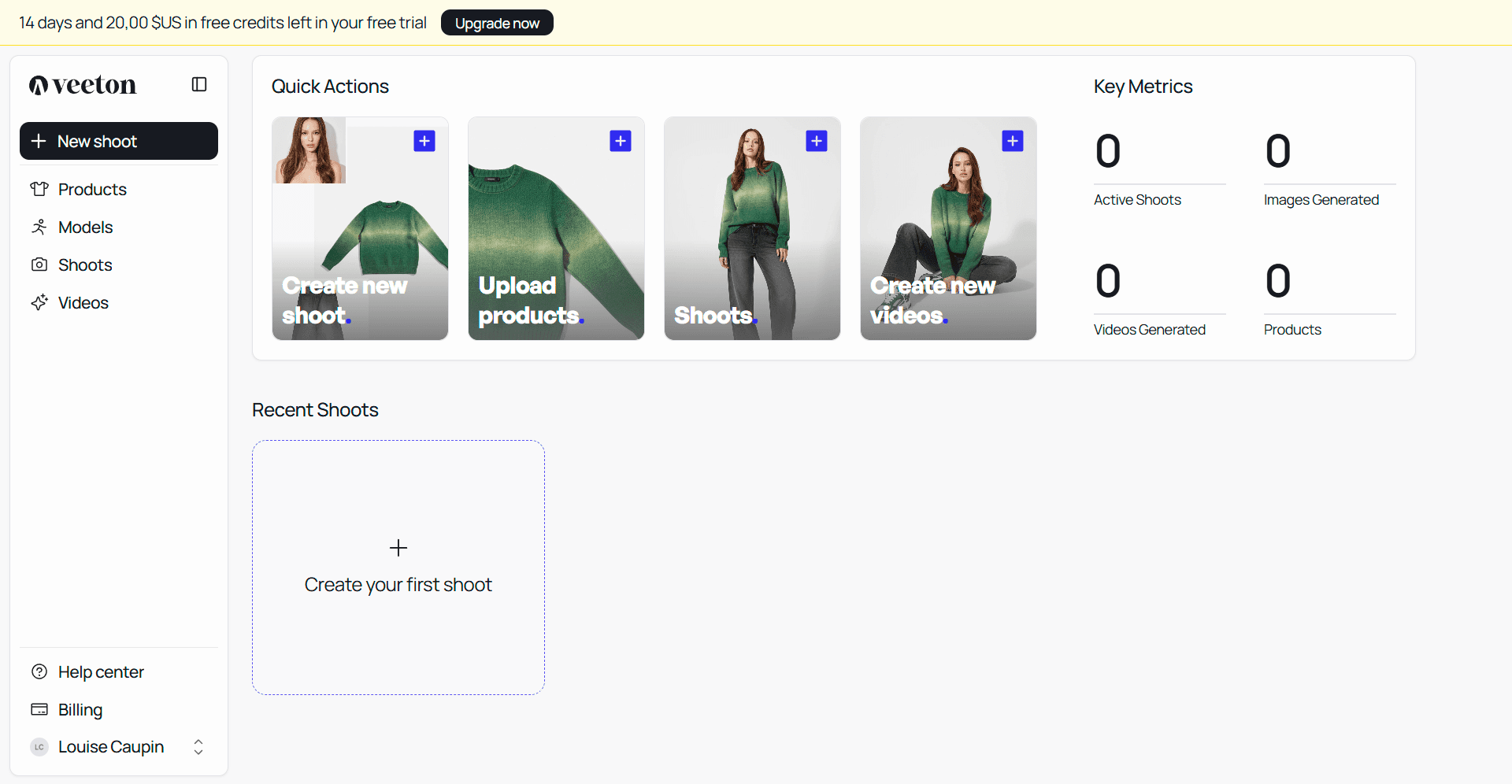Screen dimensions: 1512x784
Task: Click the LC avatar badge
Action: 39,746
